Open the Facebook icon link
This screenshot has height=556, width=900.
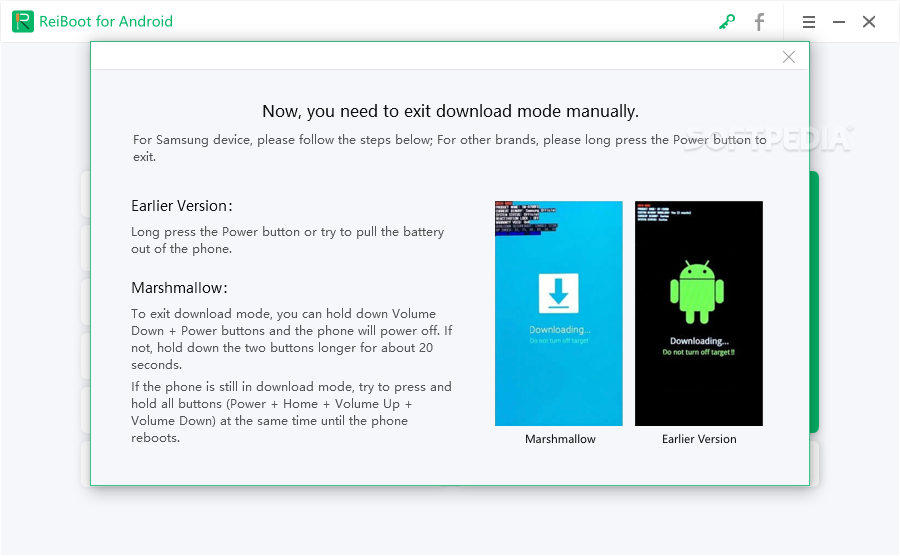[x=759, y=22]
